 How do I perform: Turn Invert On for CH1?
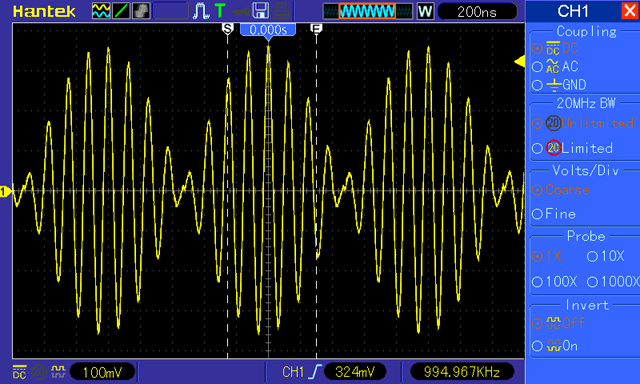click(555, 346)
